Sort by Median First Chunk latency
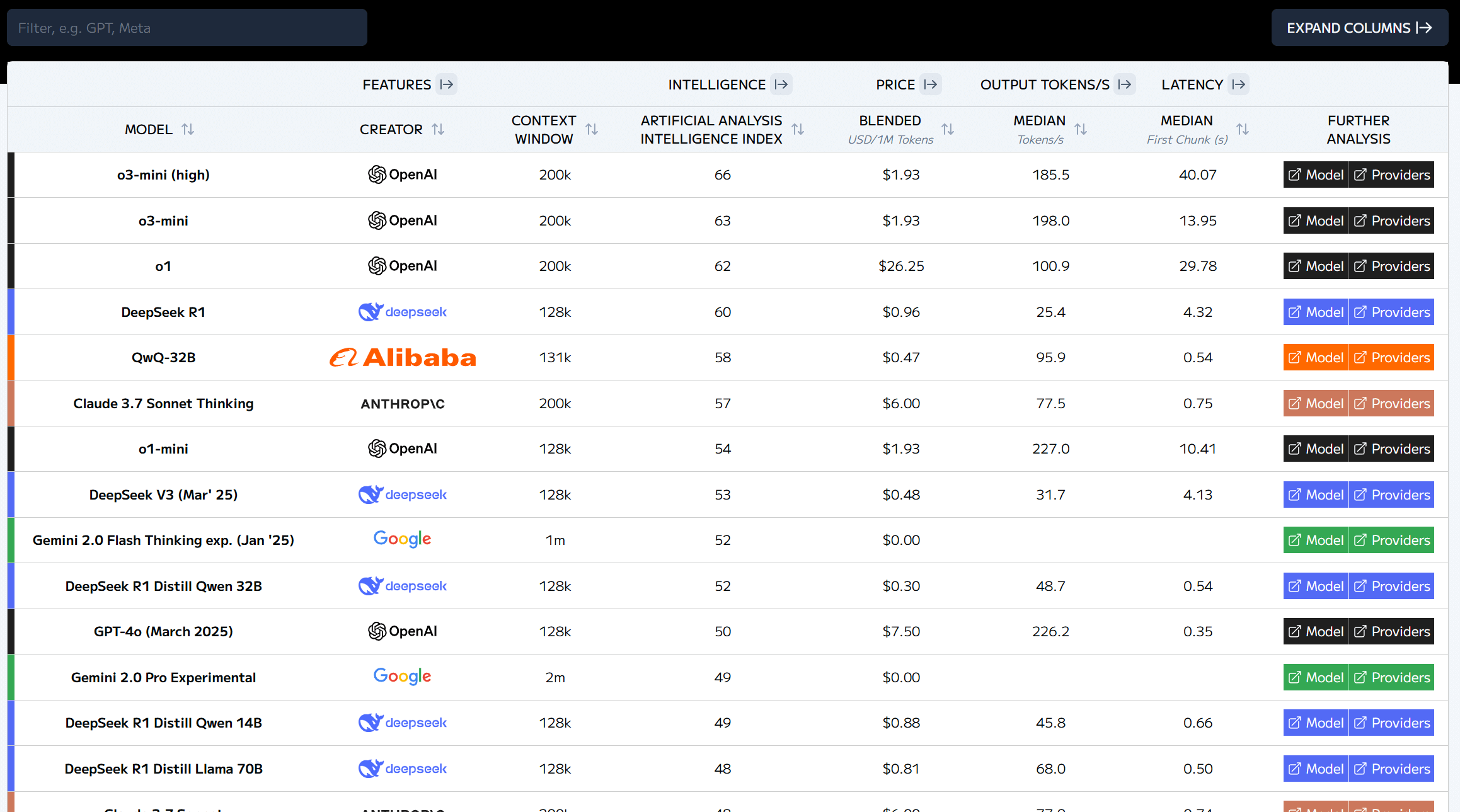The height and width of the screenshot is (812, 1460). tap(1242, 129)
